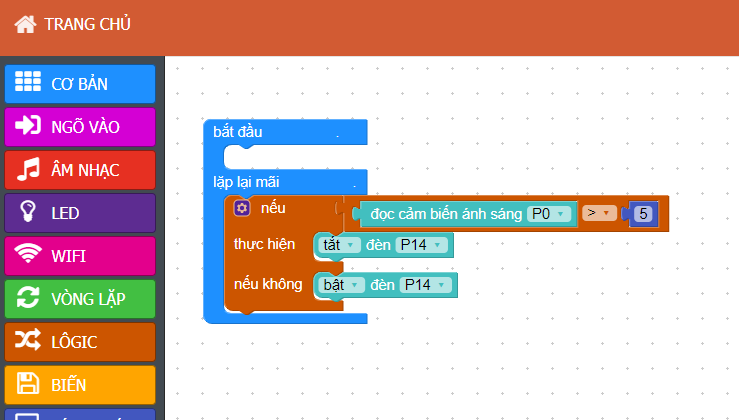
Task: Click the wifi signal icon
Action: click(x=28, y=253)
